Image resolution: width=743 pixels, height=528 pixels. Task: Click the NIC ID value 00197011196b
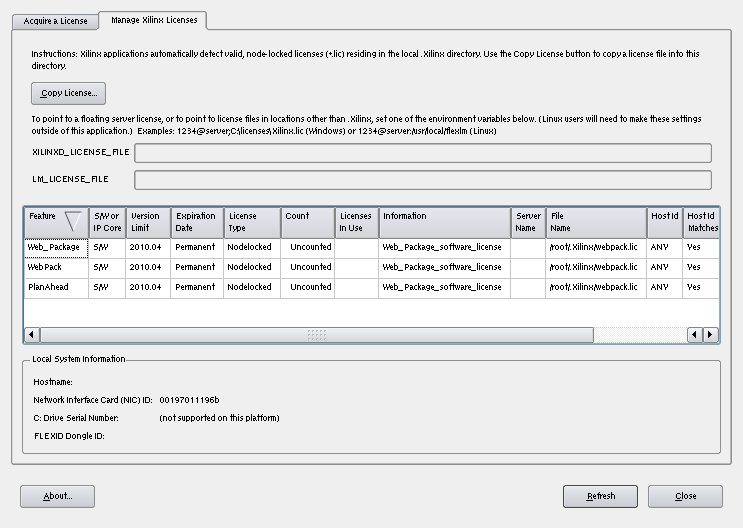pyautogui.click(x=189, y=400)
